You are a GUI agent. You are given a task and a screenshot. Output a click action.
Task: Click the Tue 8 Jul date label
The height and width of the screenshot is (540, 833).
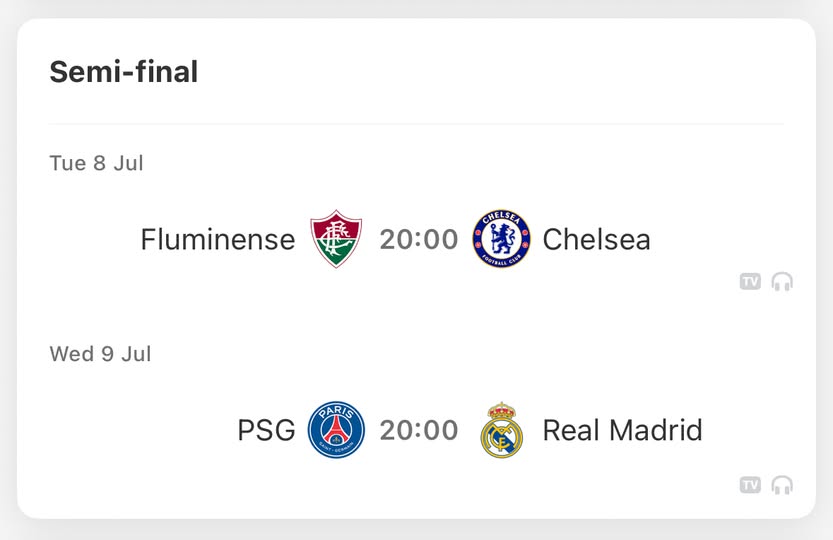point(96,163)
